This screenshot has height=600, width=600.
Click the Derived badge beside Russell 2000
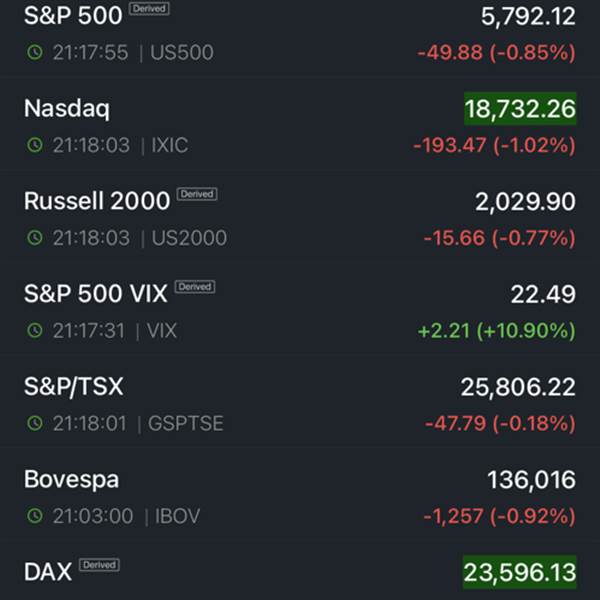(x=197, y=194)
